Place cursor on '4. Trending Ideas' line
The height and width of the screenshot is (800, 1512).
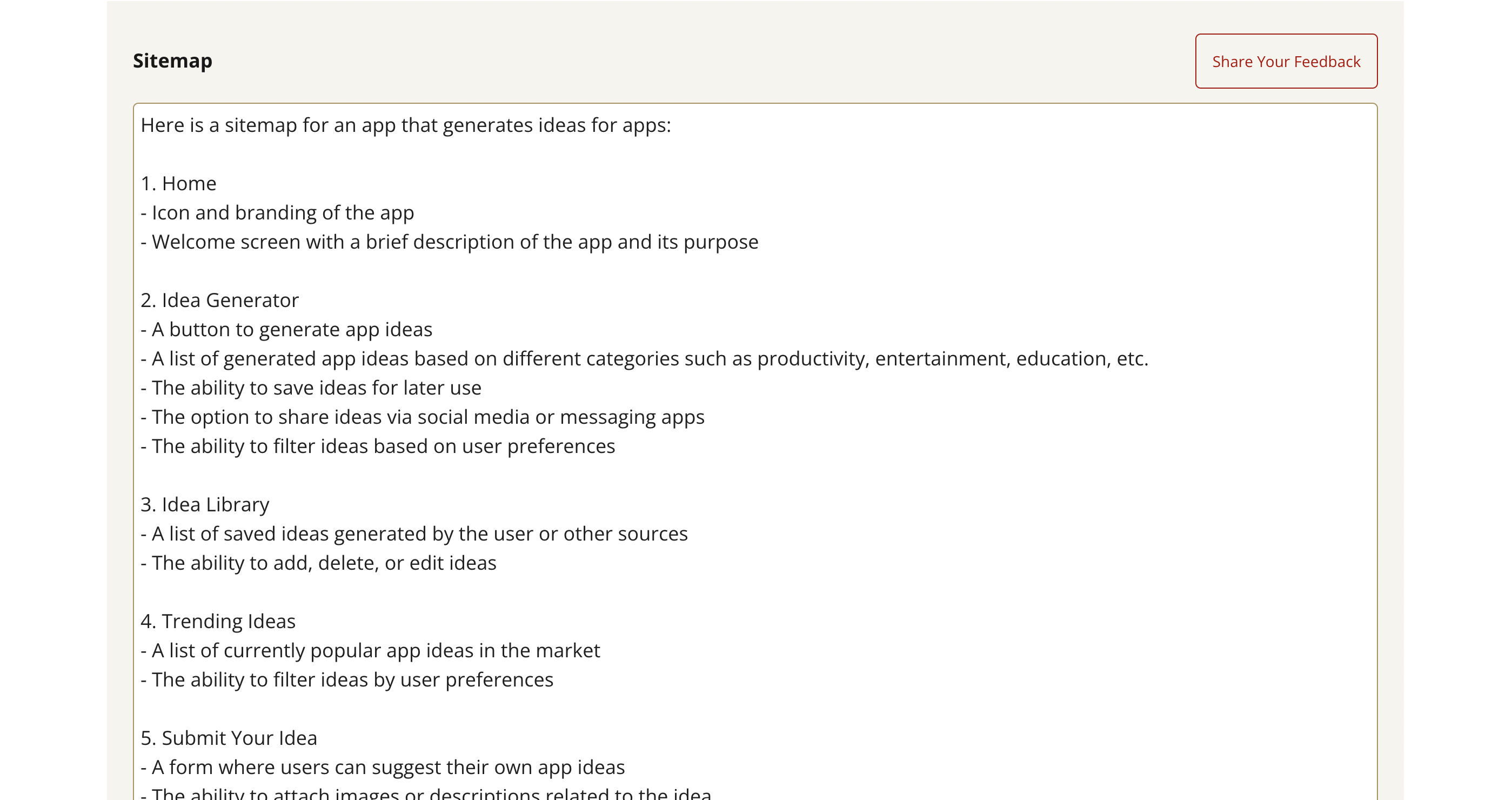(218, 621)
